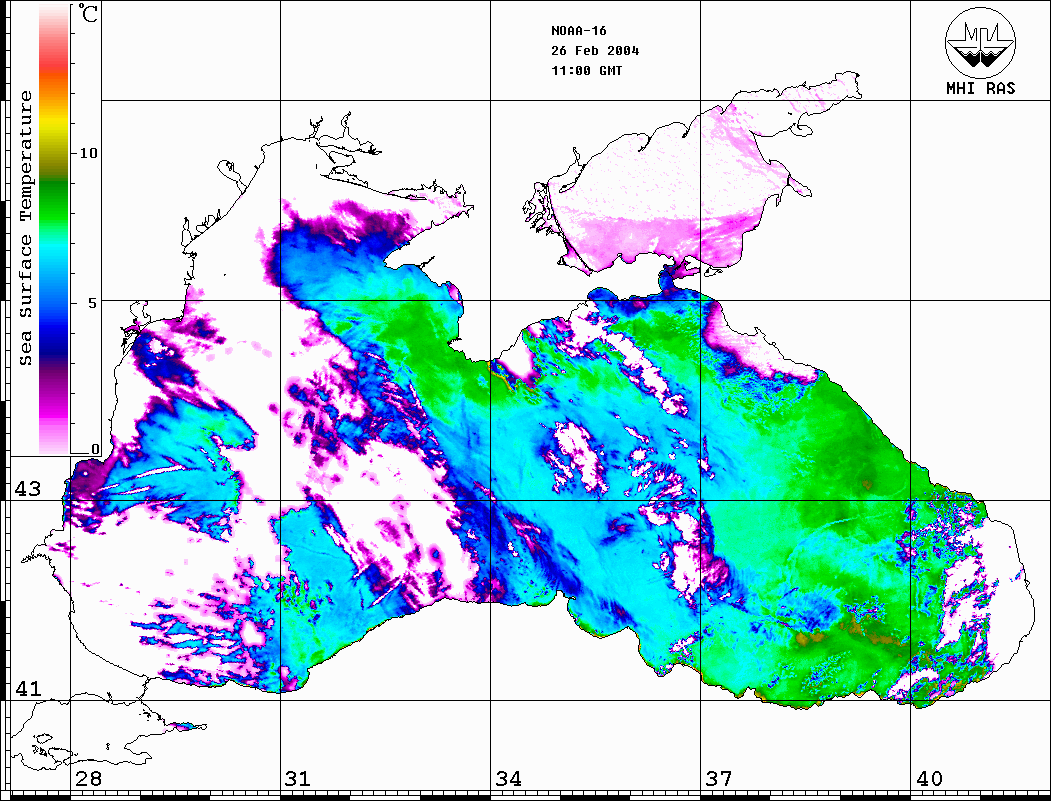1051x801 pixels.
Task: Click the Sea Surface Temperature vertical label
Action: coord(26,228)
